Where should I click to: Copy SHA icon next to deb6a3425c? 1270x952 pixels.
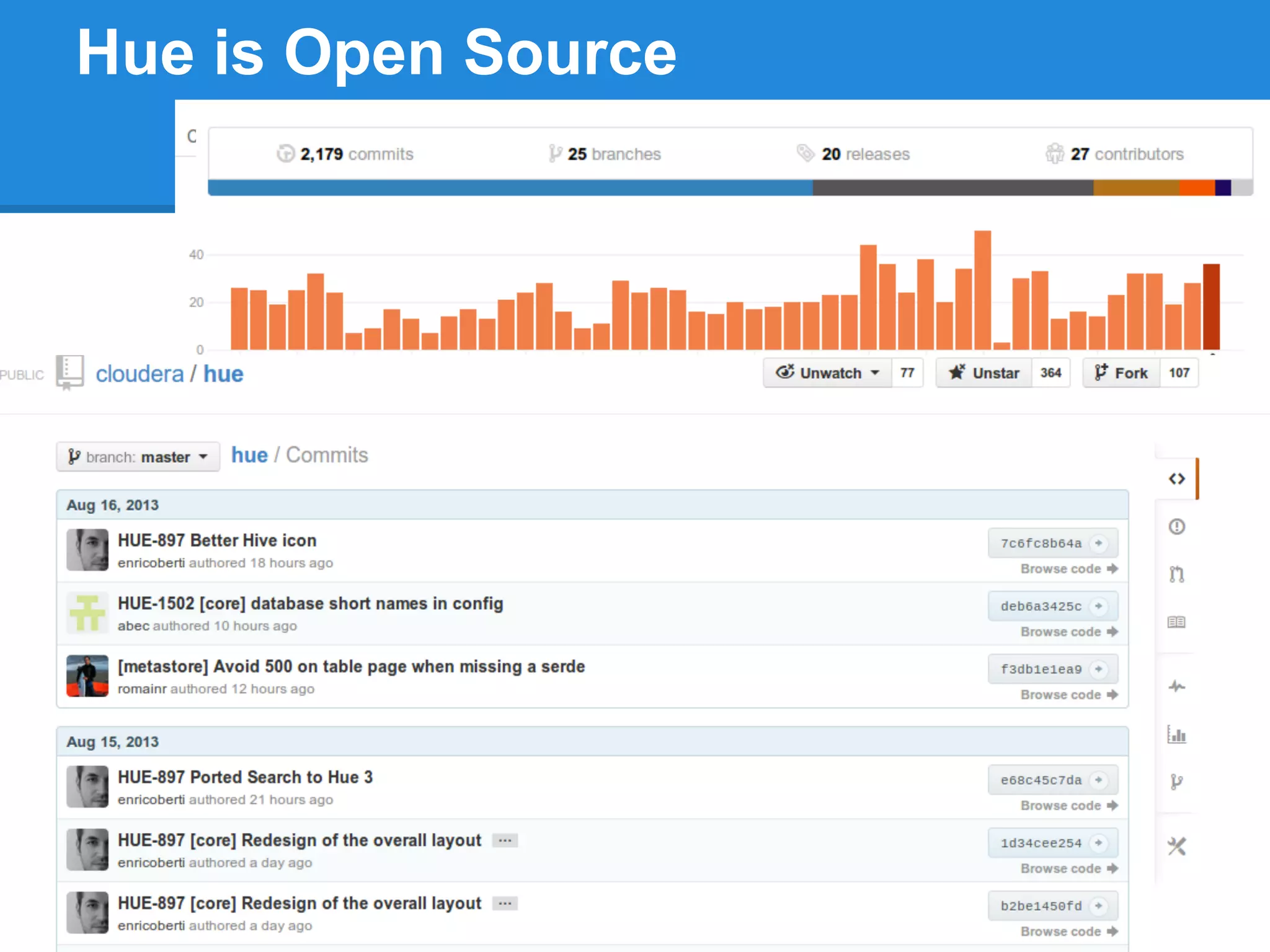[x=1099, y=606]
